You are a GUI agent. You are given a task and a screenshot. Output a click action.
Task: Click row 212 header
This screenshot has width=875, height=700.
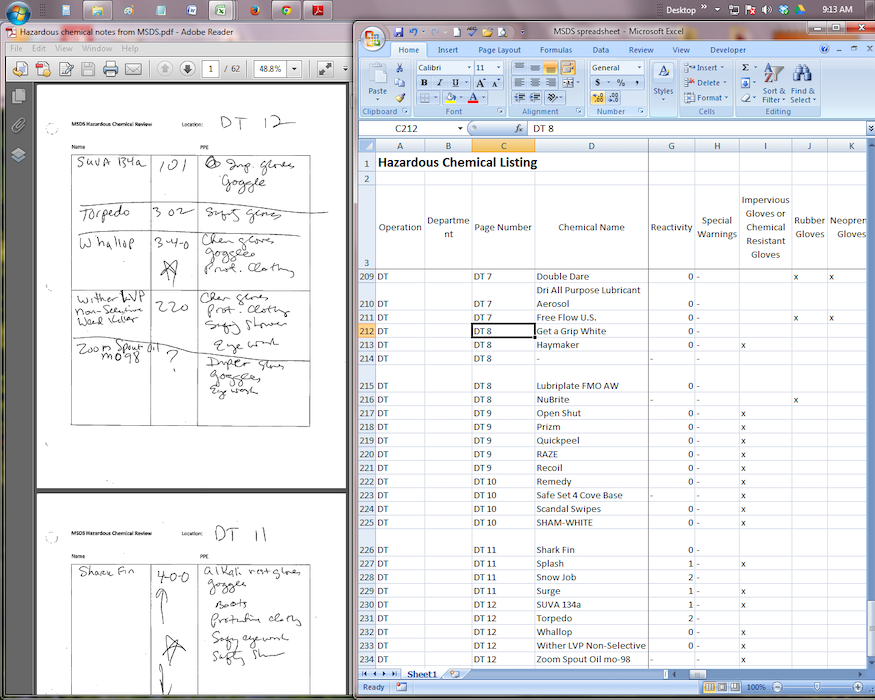[x=367, y=331]
